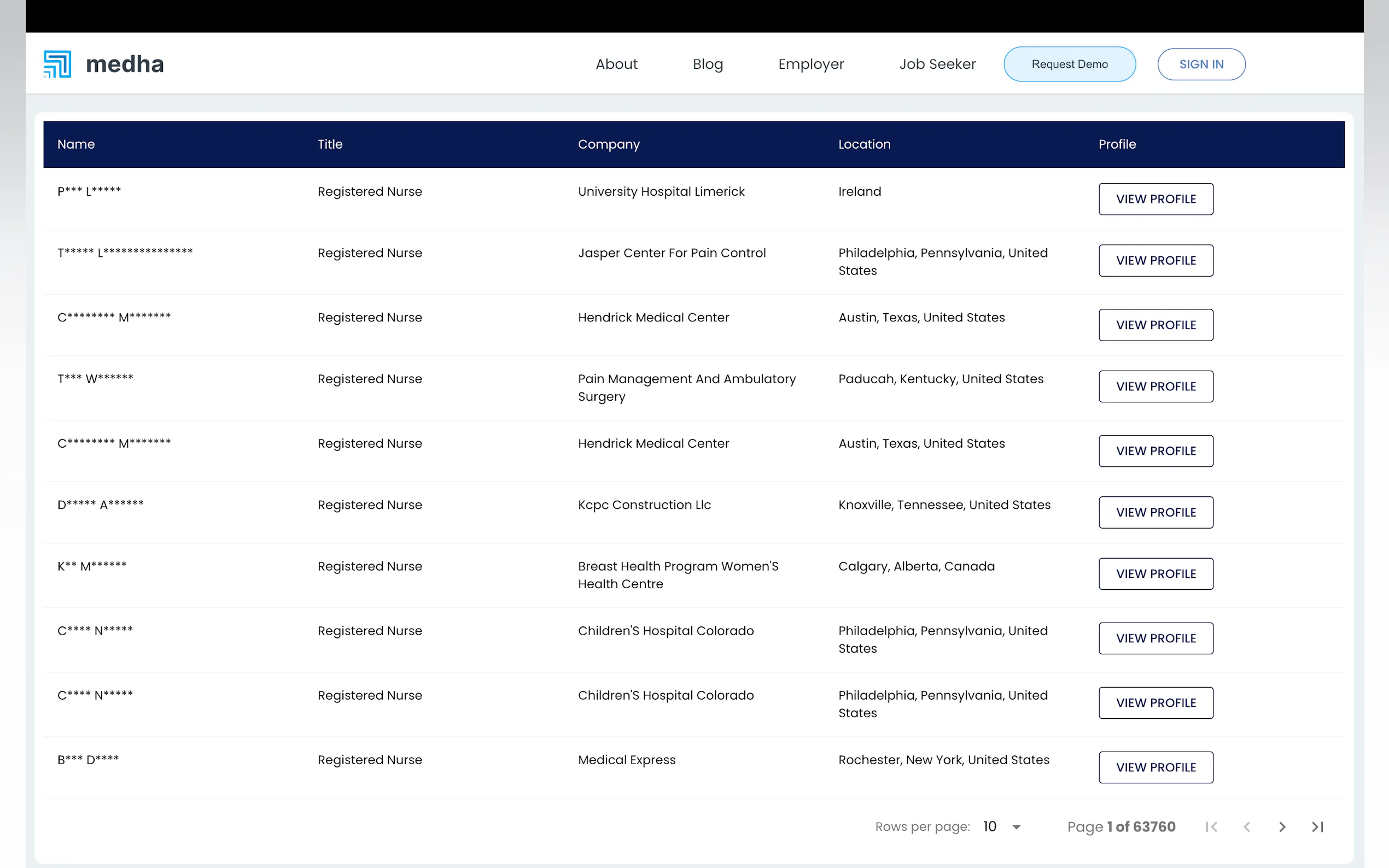
Task: View profile for Paducah, Kentucky nurse
Action: tap(1155, 386)
